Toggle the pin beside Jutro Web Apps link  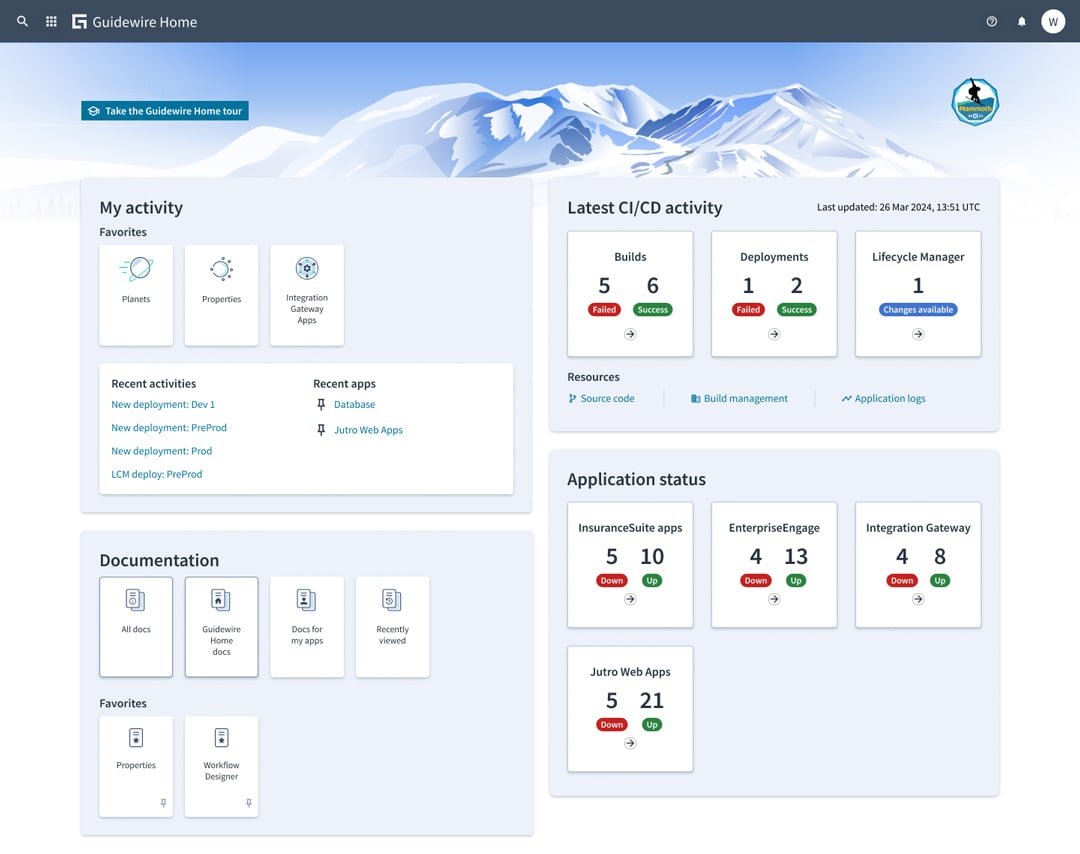point(321,430)
